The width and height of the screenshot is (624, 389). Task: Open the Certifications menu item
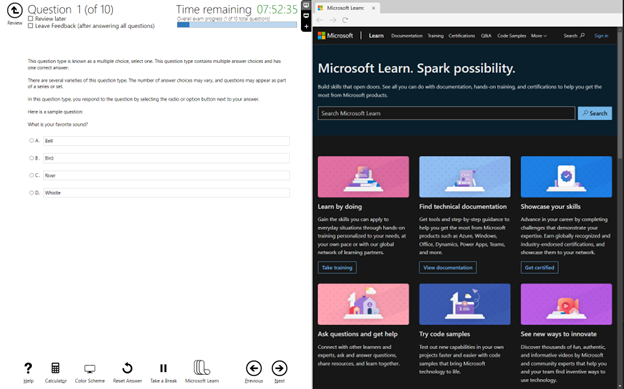tap(462, 36)
